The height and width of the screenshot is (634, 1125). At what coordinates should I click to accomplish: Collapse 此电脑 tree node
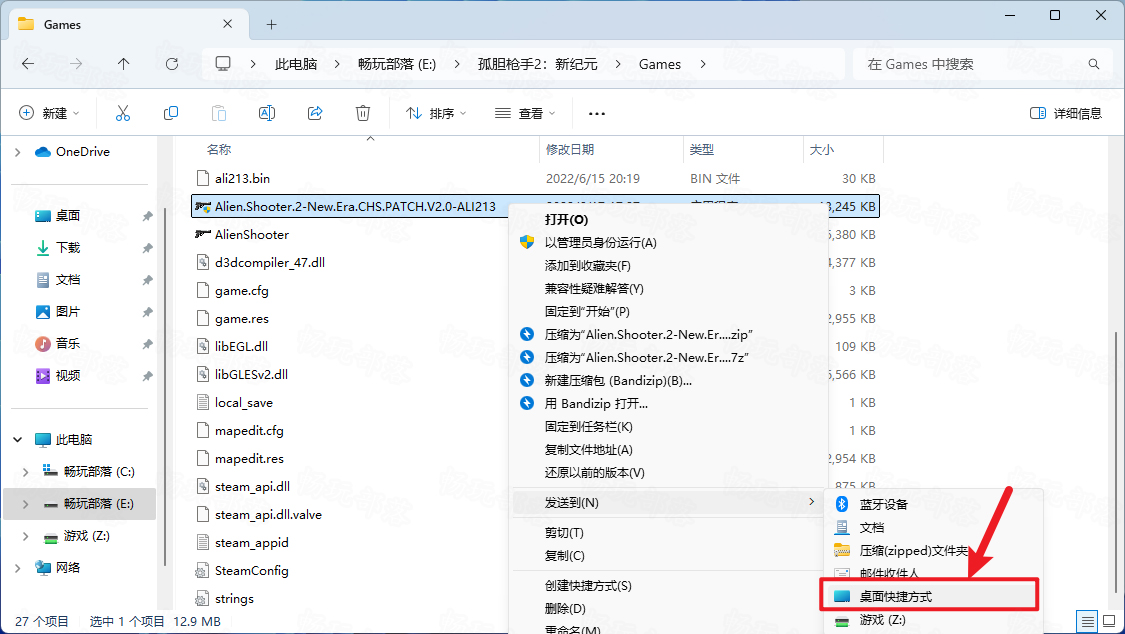click(18, 440)
